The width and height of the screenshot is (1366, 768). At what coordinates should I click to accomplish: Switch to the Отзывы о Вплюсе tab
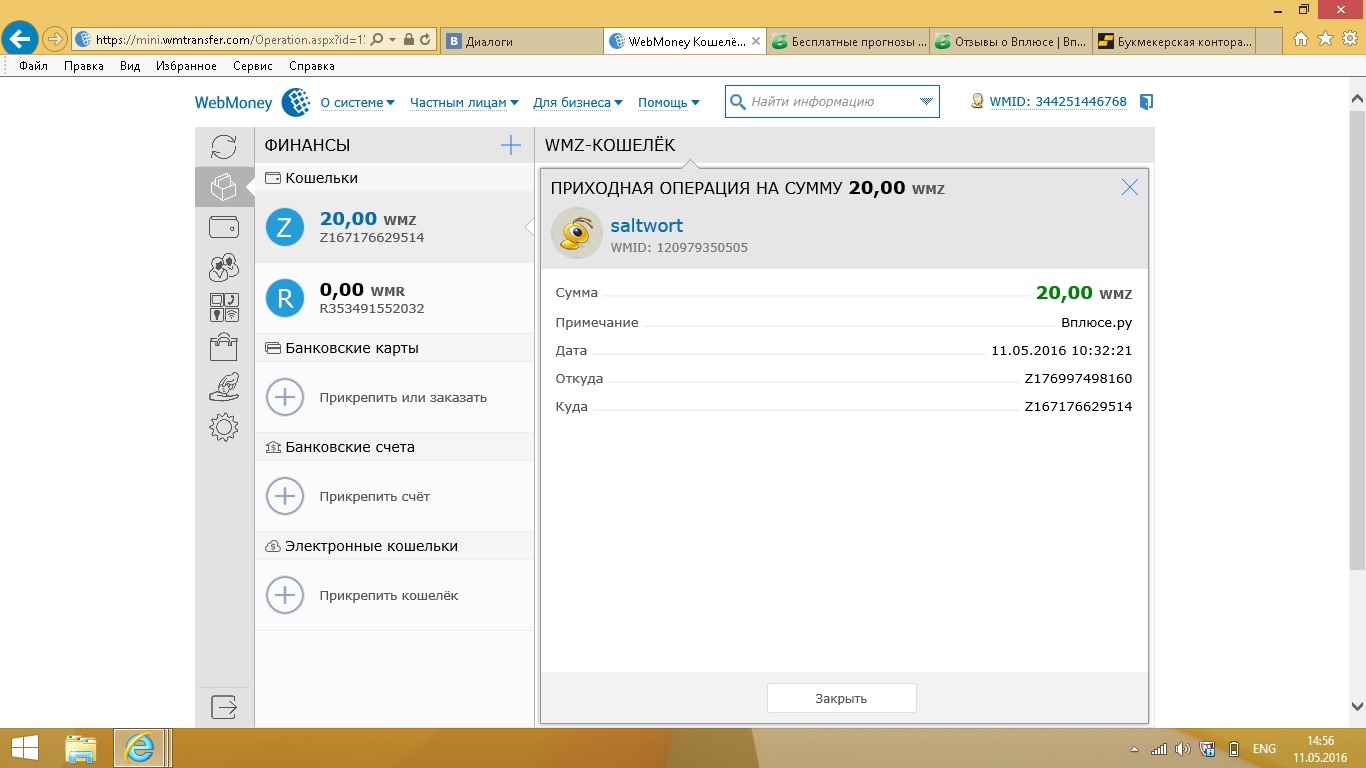point(1010,41)
